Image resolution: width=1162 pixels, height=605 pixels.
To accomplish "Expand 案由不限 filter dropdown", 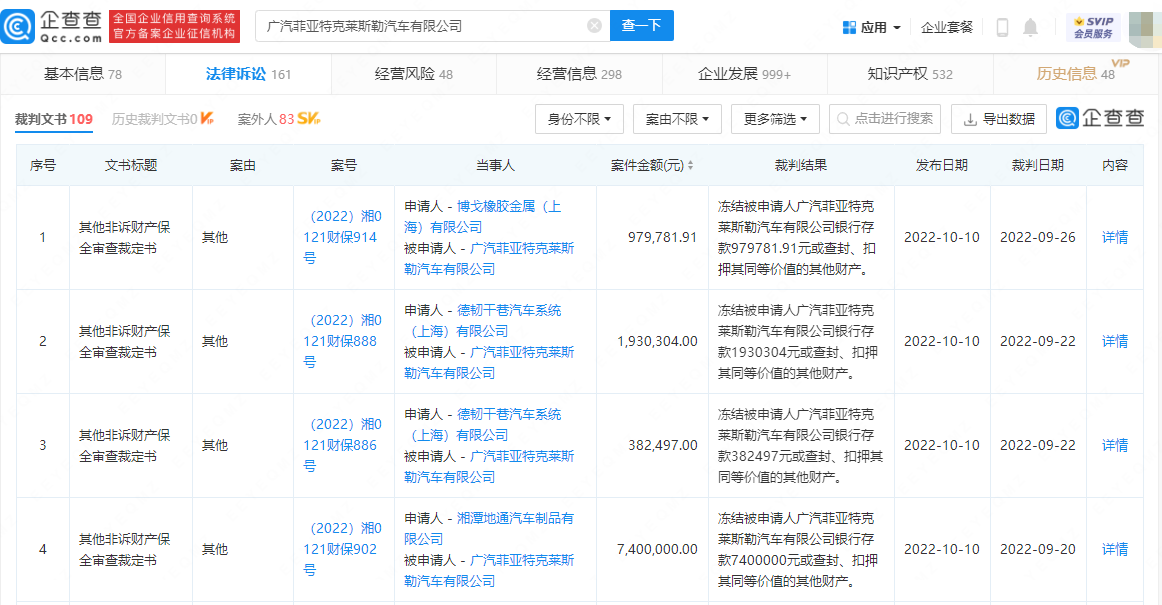I will 677,119.
